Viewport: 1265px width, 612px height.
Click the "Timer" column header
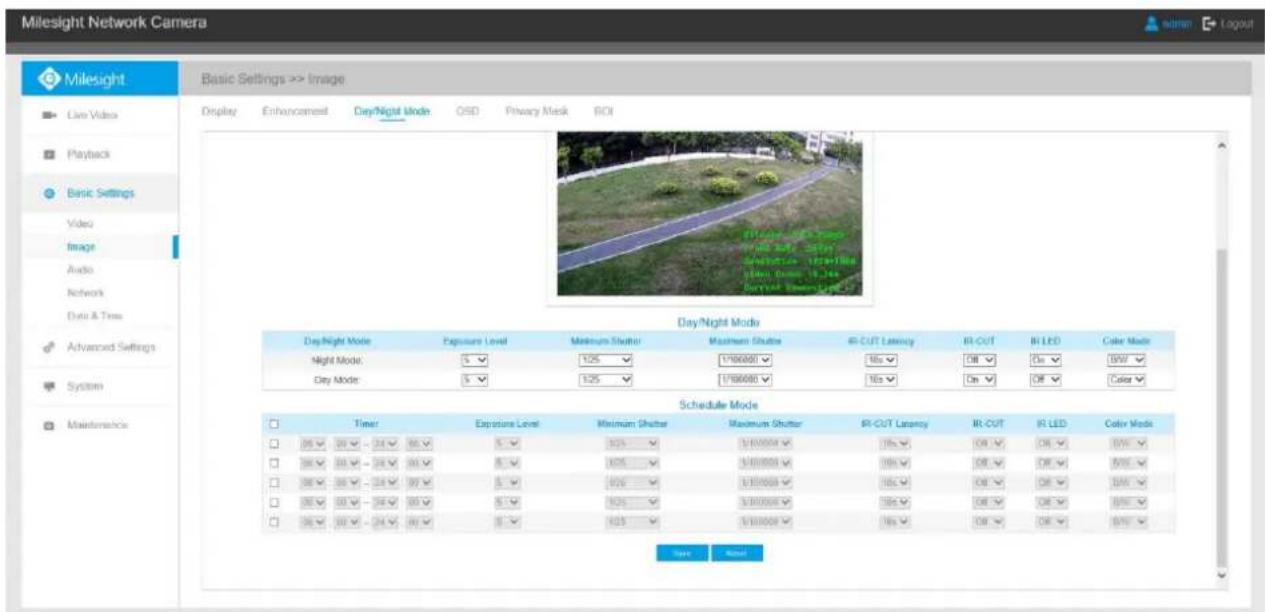pos(365,425)
